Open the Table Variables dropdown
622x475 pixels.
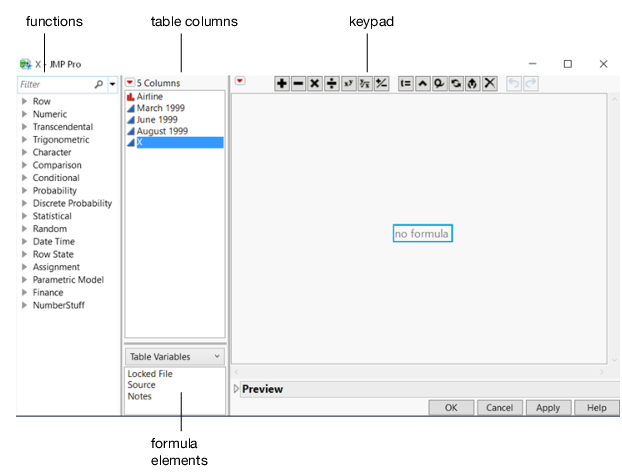tap(175, 357)
